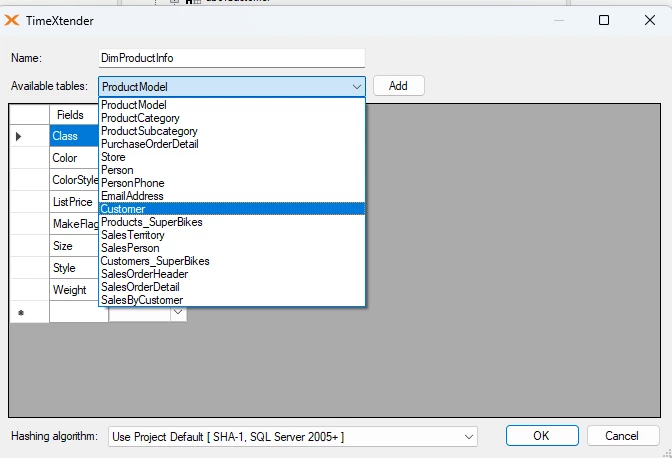Select ProductCategory in the dropdown list
The image size is (672, 458).
tap(231, 118)
